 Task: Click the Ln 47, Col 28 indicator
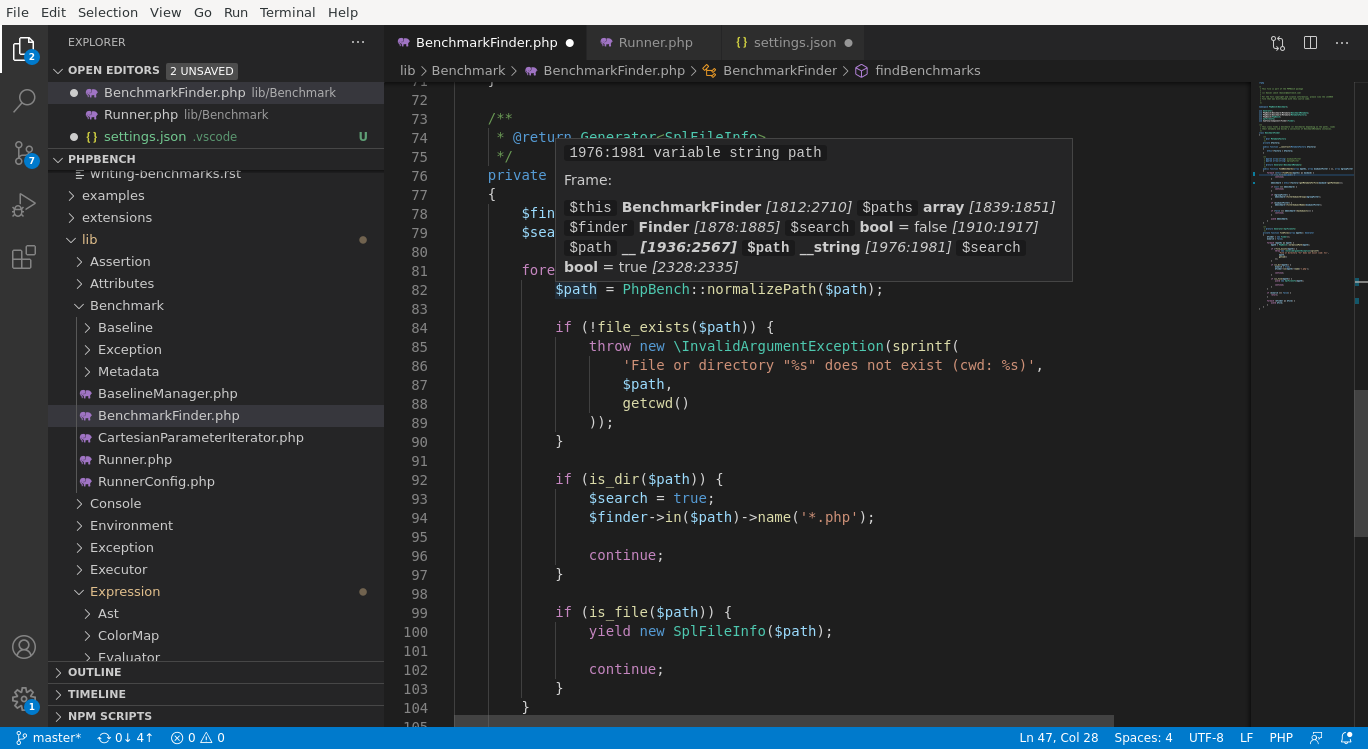(x=1058, y=738)
